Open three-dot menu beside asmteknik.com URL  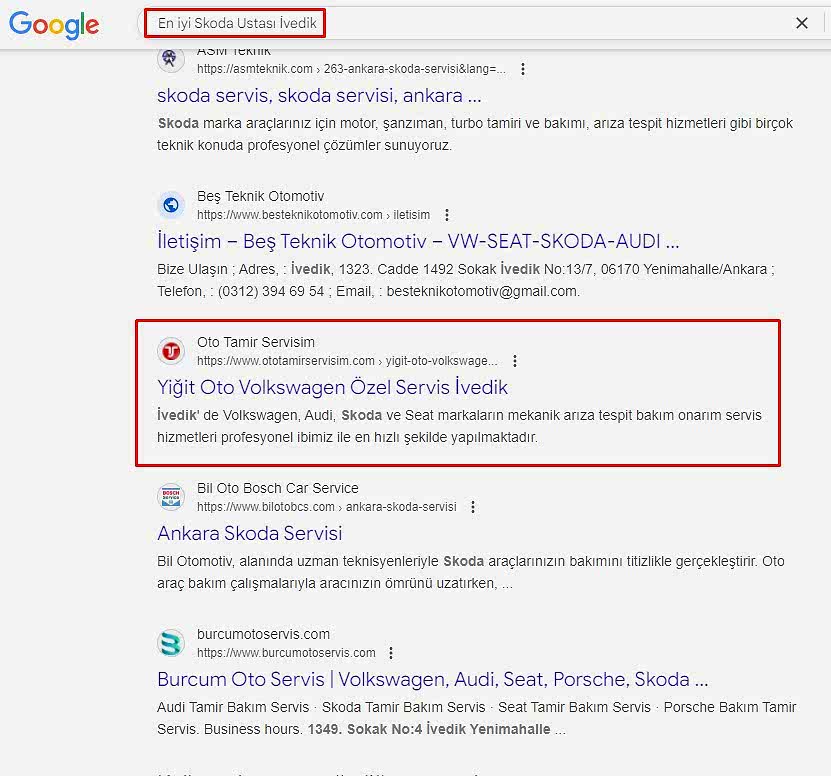click(x=523, y=69)
